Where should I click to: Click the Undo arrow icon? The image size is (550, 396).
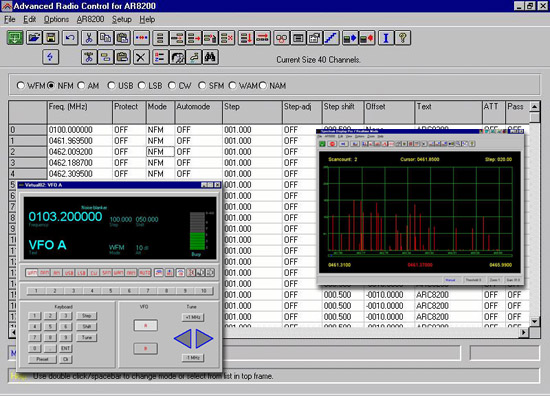tap(70, 38)
